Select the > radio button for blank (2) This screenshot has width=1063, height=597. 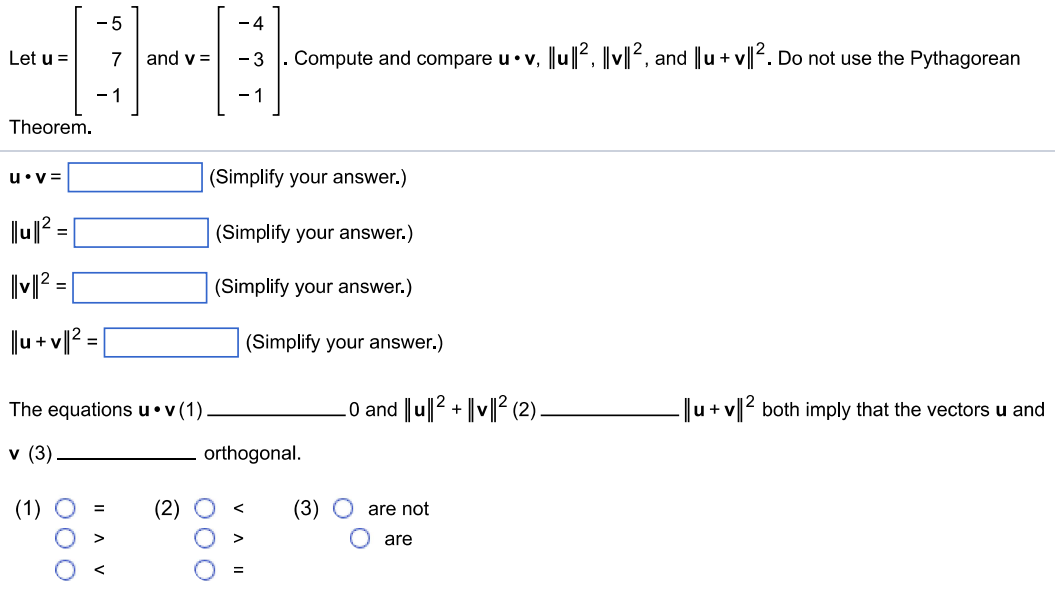(204, 538)
